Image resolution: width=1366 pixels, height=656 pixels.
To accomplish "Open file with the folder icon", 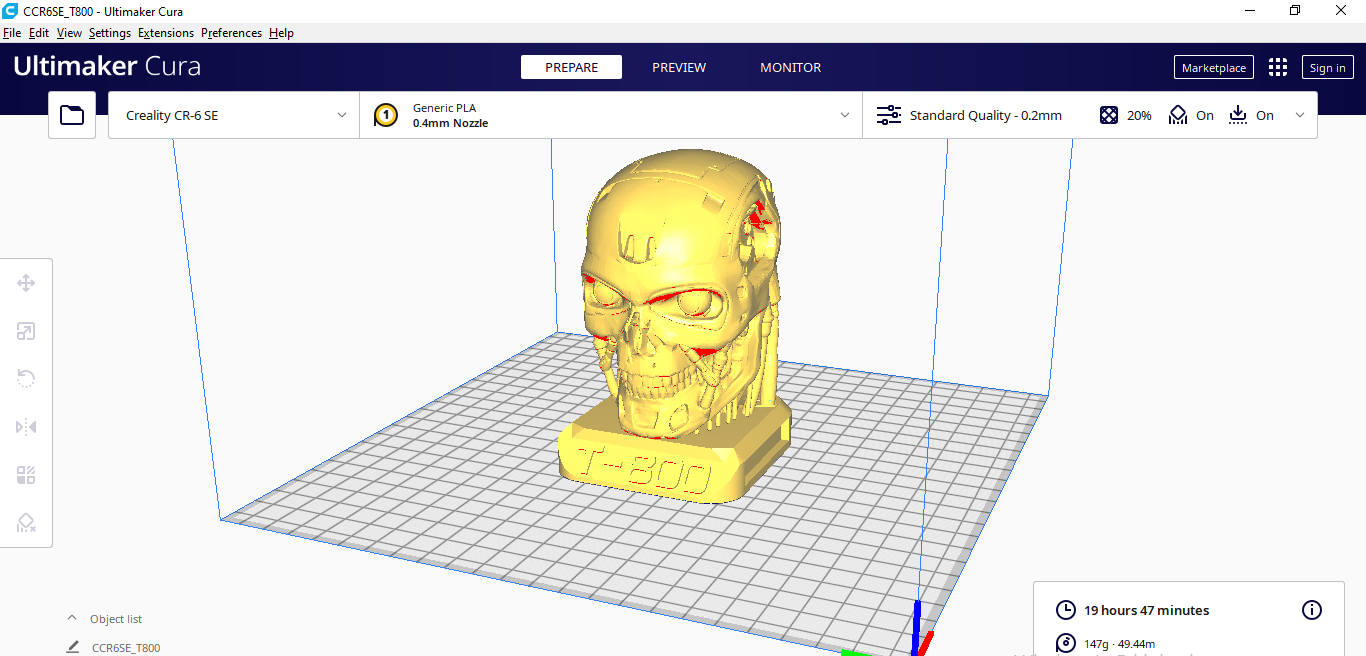I will (x=72, y=115).
